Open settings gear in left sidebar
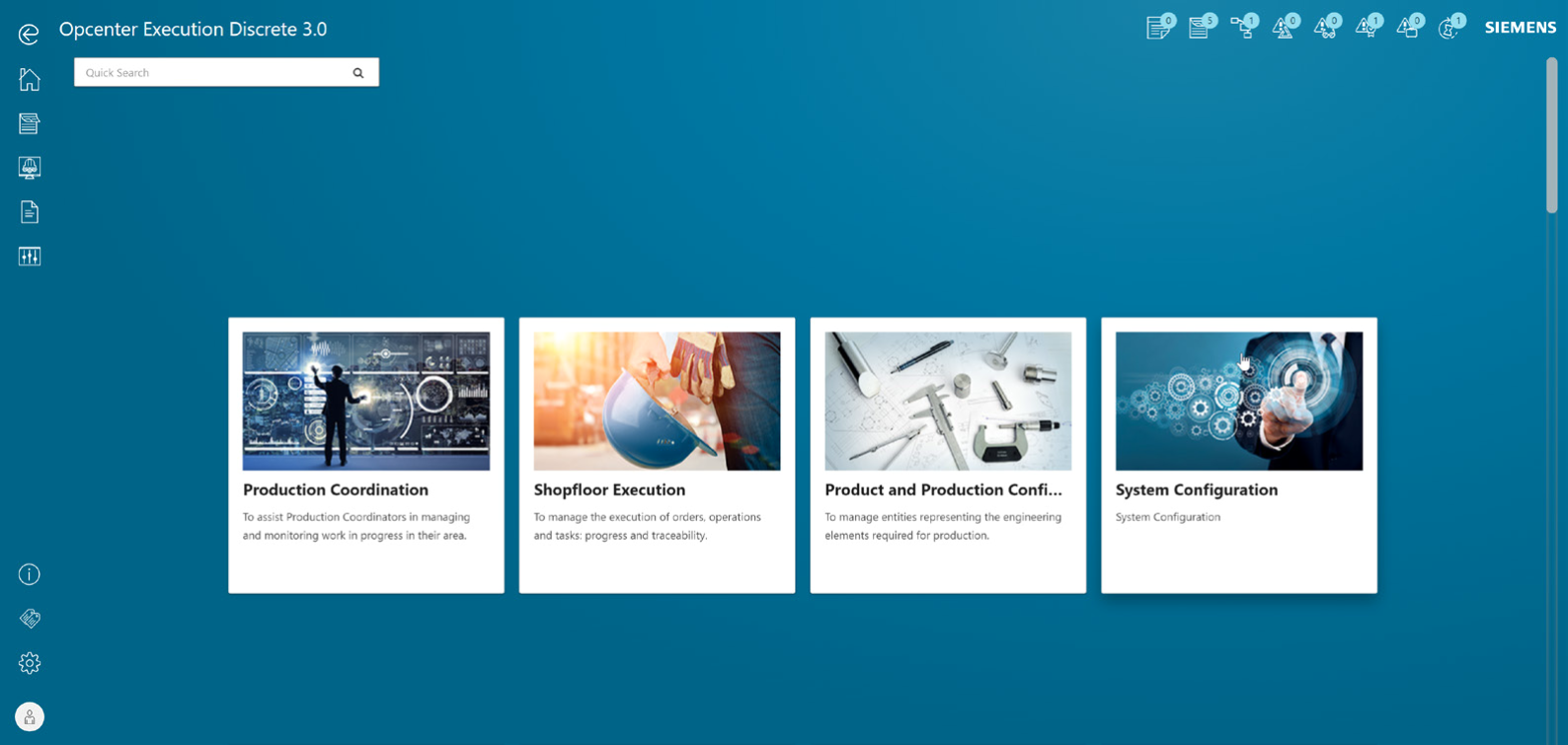This screenshot has width=1568, height=745. pyautogui.click(x=29, y=663)
